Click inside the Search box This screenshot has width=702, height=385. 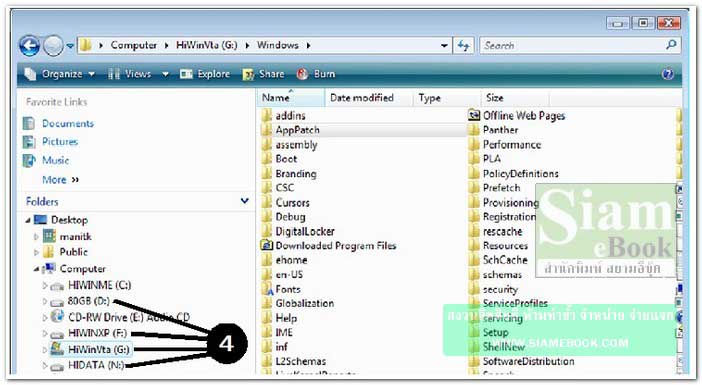coord(580,45)
